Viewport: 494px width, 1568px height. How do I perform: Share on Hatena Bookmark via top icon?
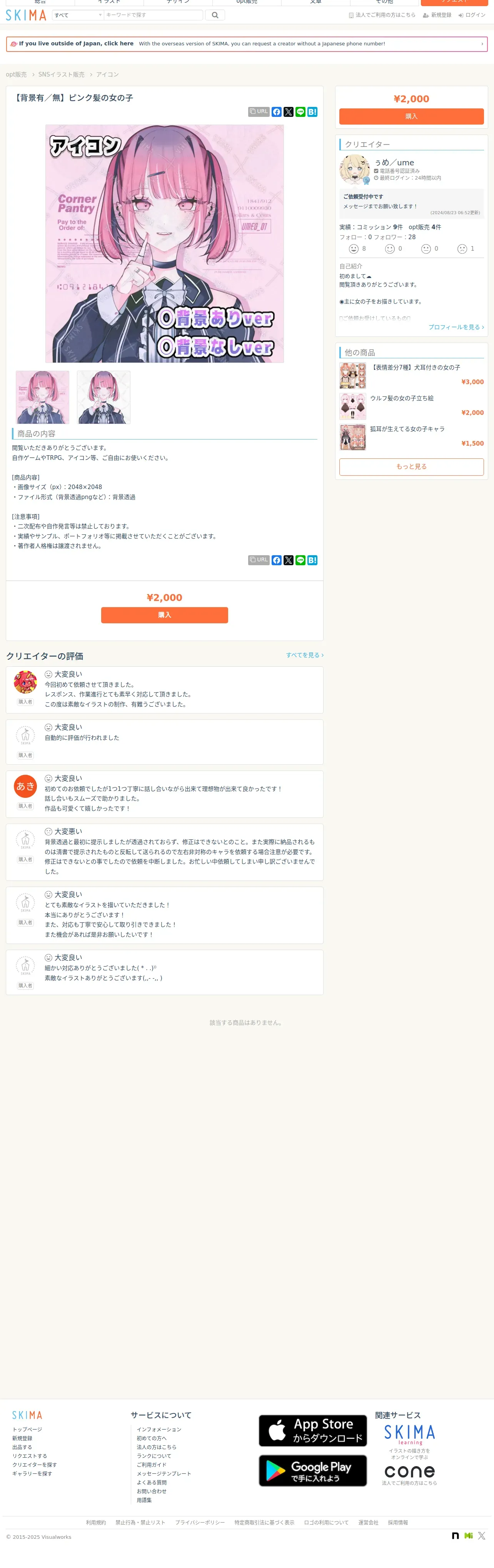pyautogui.click(x=312, y=112)
